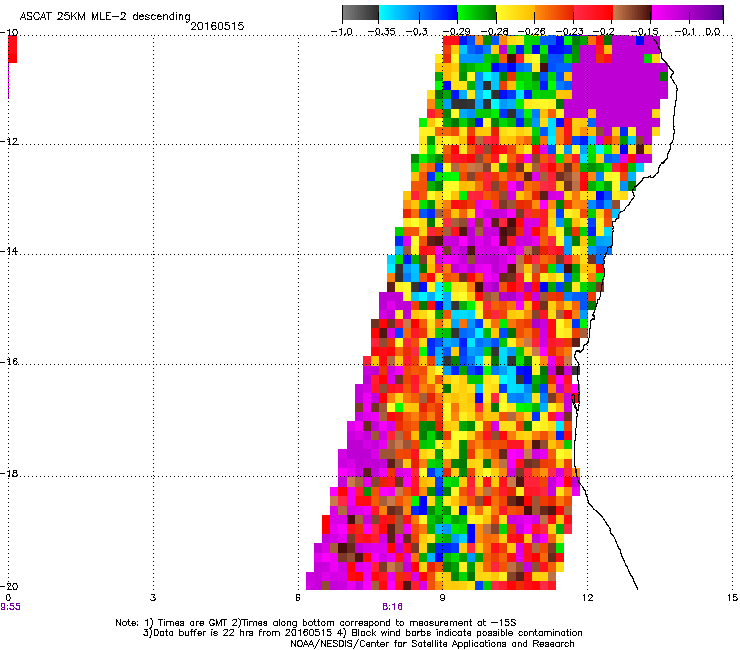This screenshot has width=740, height=650.
Task: Click the '-14' latitude axis label
Action: [9, 251]
